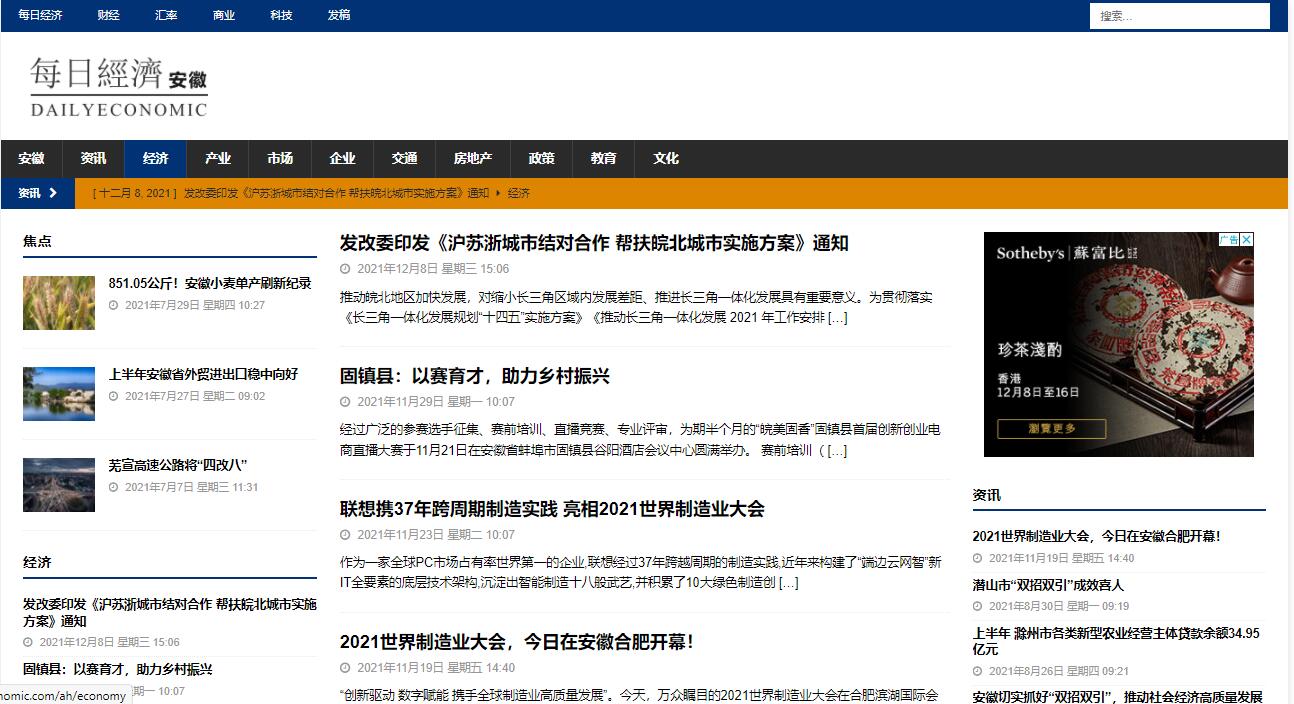Open the lakeside village thumbnail for 外贸 story
Viewport: 1294px width, 704px height.
(x=59, y=394)
